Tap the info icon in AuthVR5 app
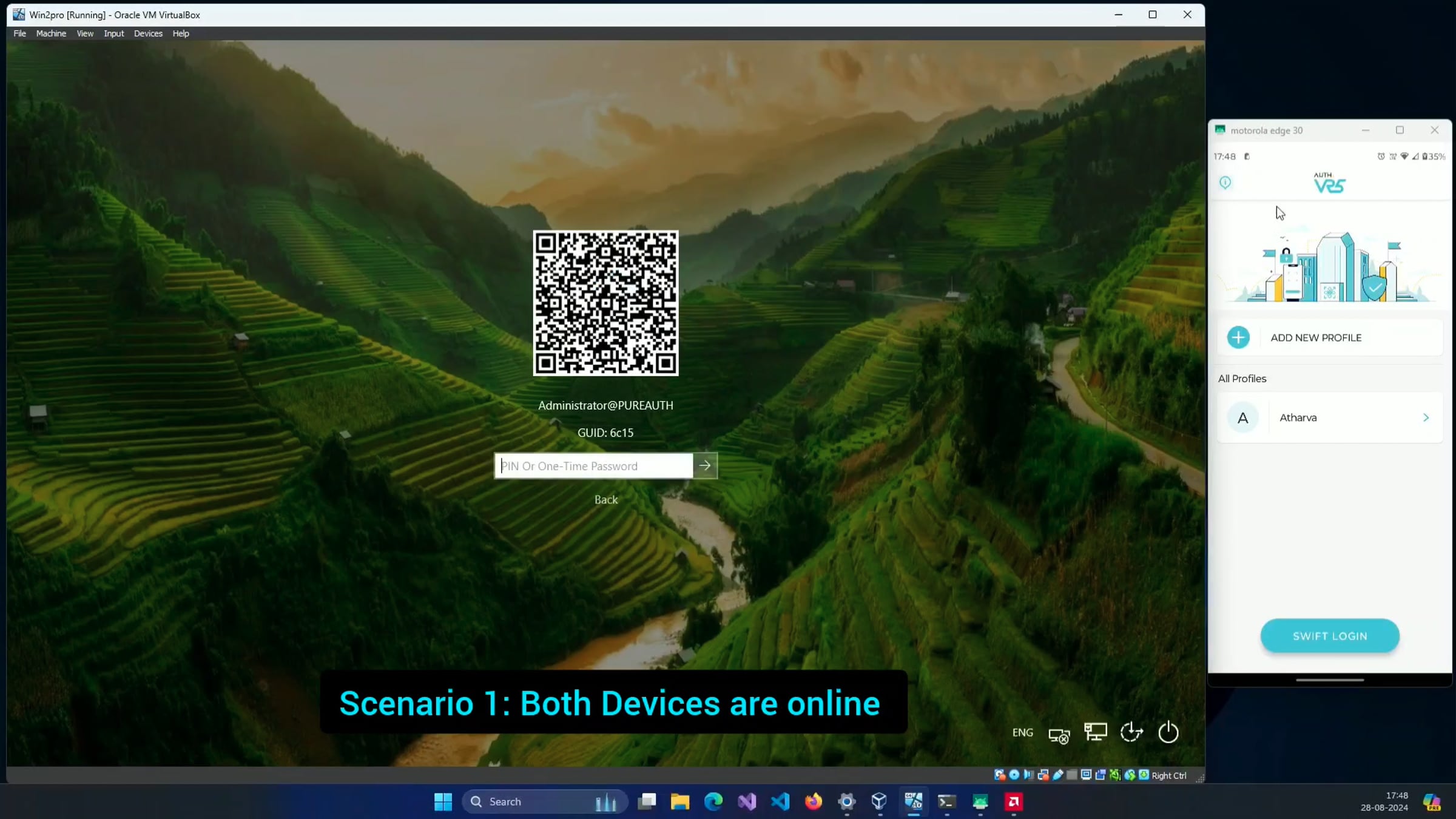 1225,183
